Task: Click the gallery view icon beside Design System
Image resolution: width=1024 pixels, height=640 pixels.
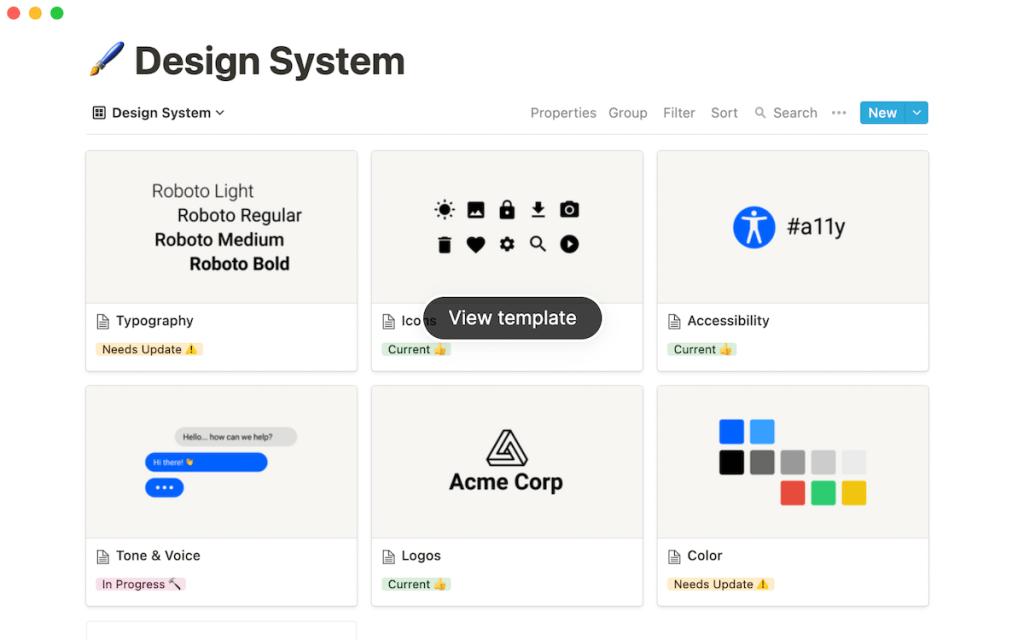Action: coord(99,113)
